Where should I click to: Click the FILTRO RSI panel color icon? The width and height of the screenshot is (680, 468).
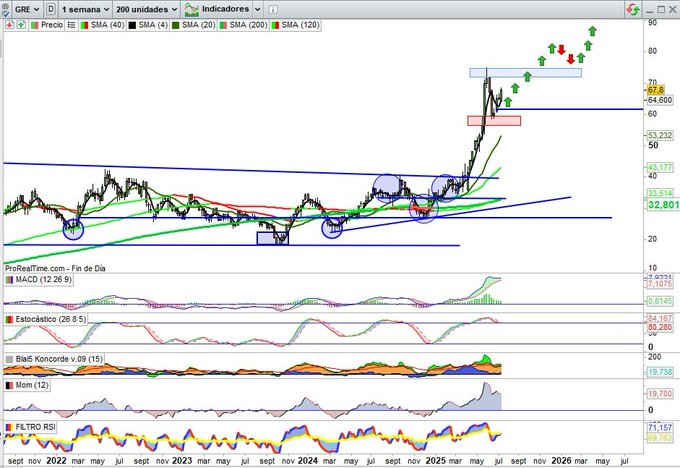coord(9,428)
